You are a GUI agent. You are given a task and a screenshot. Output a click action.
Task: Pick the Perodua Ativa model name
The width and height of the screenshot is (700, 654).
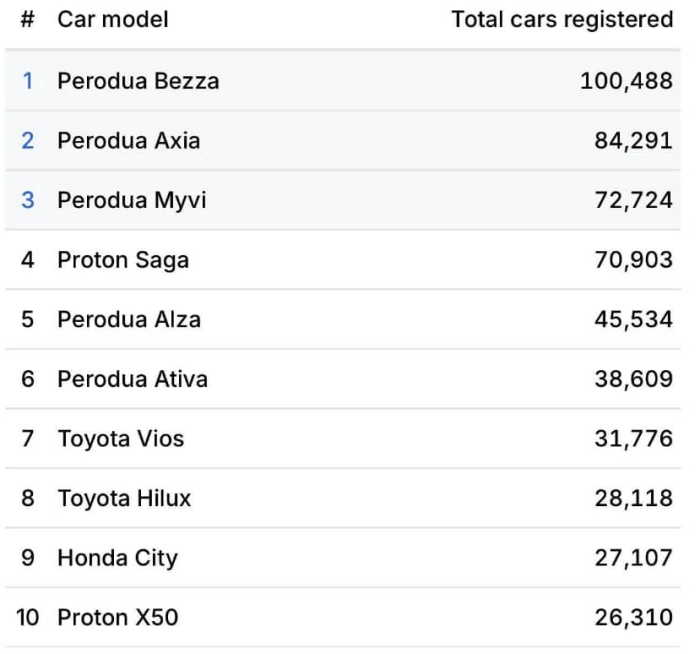pyautogui.click(x=132, y=379)
